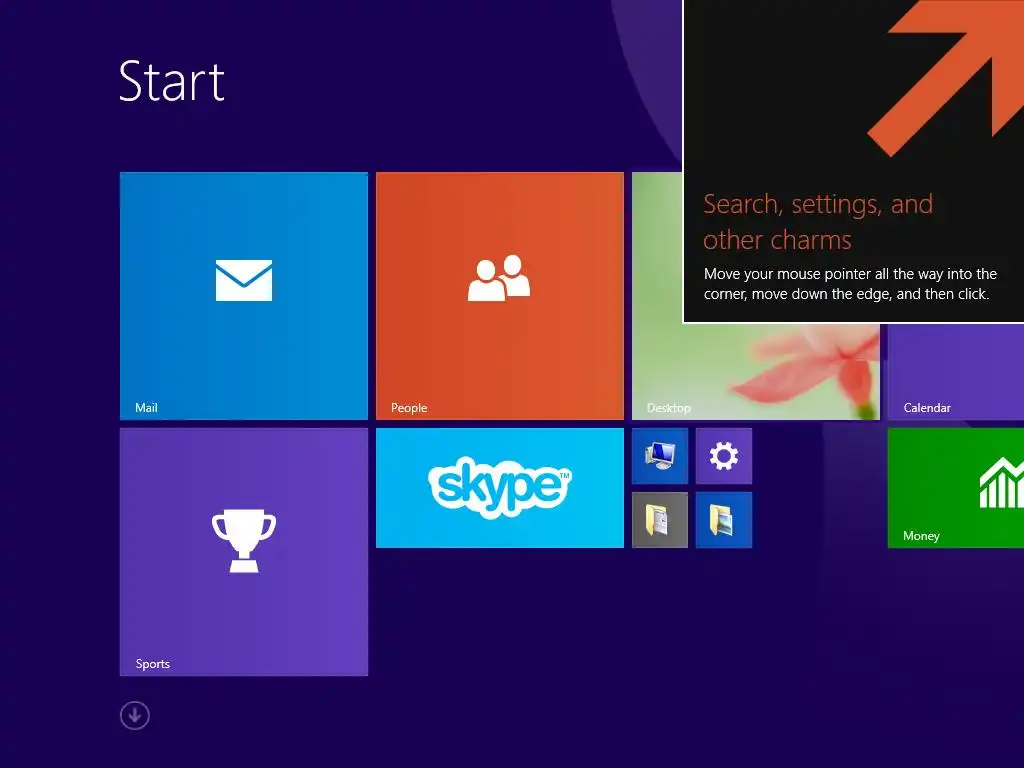Open the Money tile
Screen dimensions: 1024x768
[955, 488]
